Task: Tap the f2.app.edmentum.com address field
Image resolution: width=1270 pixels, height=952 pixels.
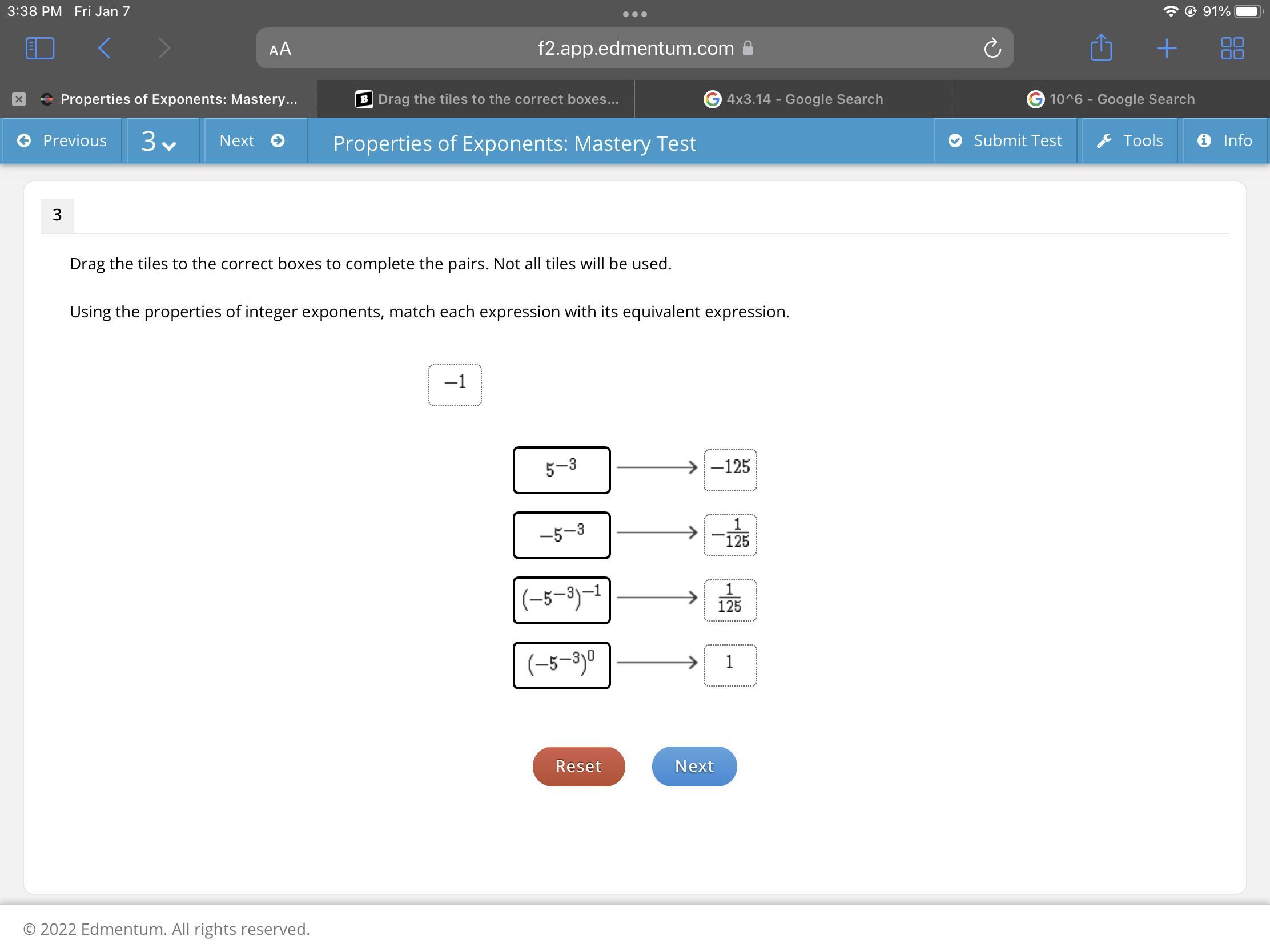Action: click(x=635, y=48)
